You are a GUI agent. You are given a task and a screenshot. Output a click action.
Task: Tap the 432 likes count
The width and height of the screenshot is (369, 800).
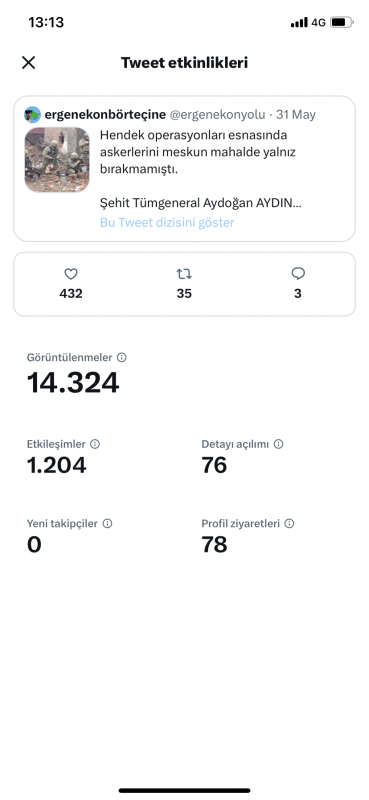[x=71, y=294]
